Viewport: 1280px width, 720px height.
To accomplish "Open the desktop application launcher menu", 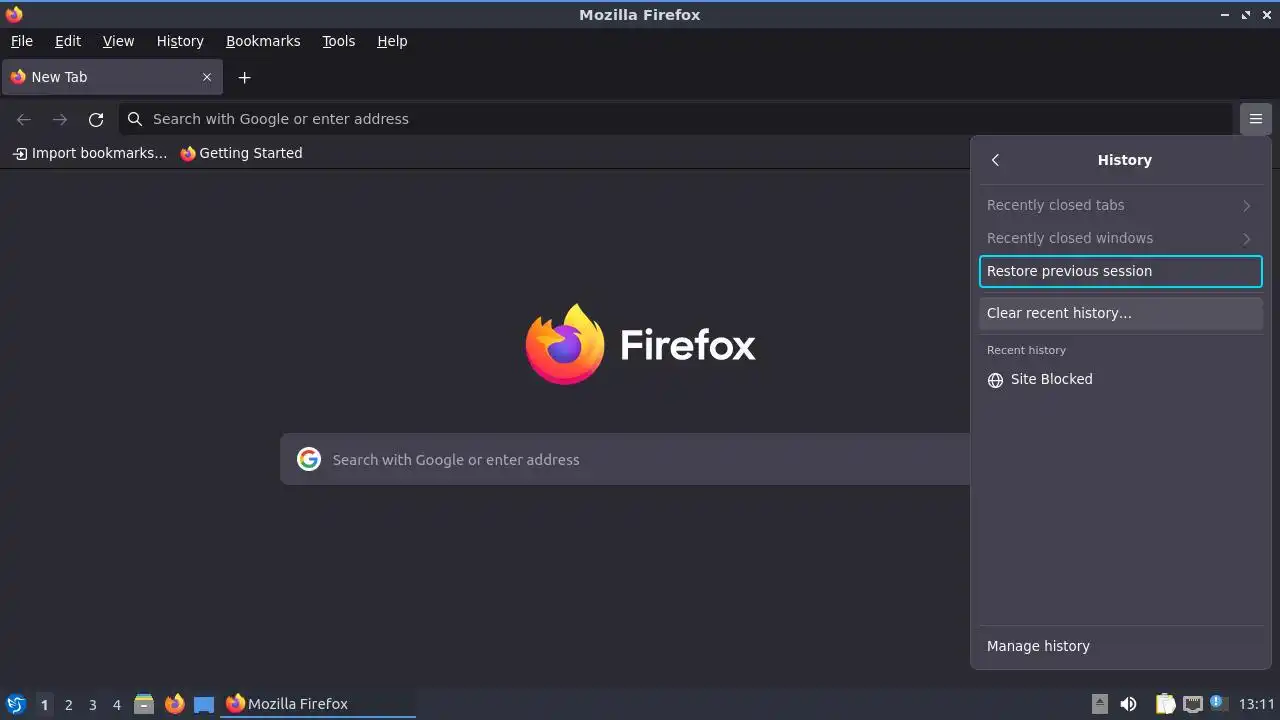I will (x=15, y=704).
